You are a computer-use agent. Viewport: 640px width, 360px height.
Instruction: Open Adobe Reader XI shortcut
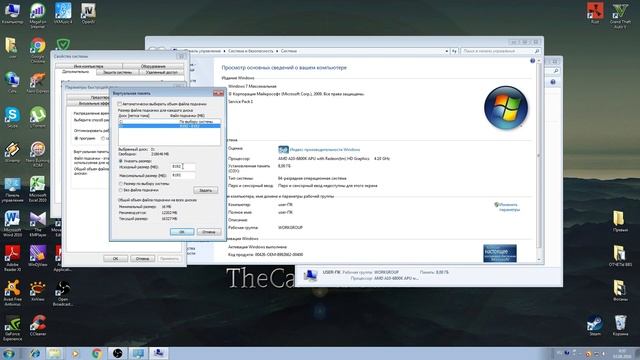pos(12,258)
